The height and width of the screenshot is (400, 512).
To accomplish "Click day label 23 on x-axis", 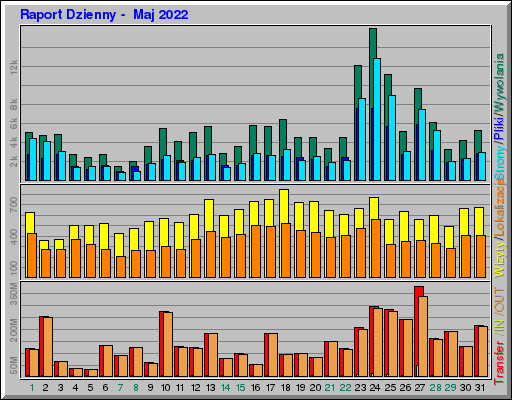I will click(360, 388).
